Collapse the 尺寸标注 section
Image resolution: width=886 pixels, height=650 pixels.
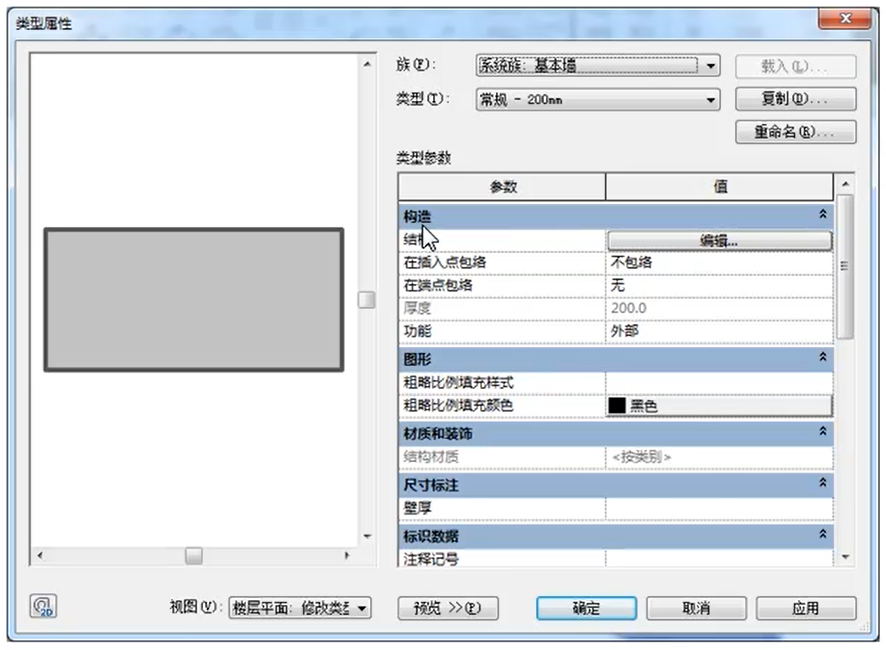821,485
